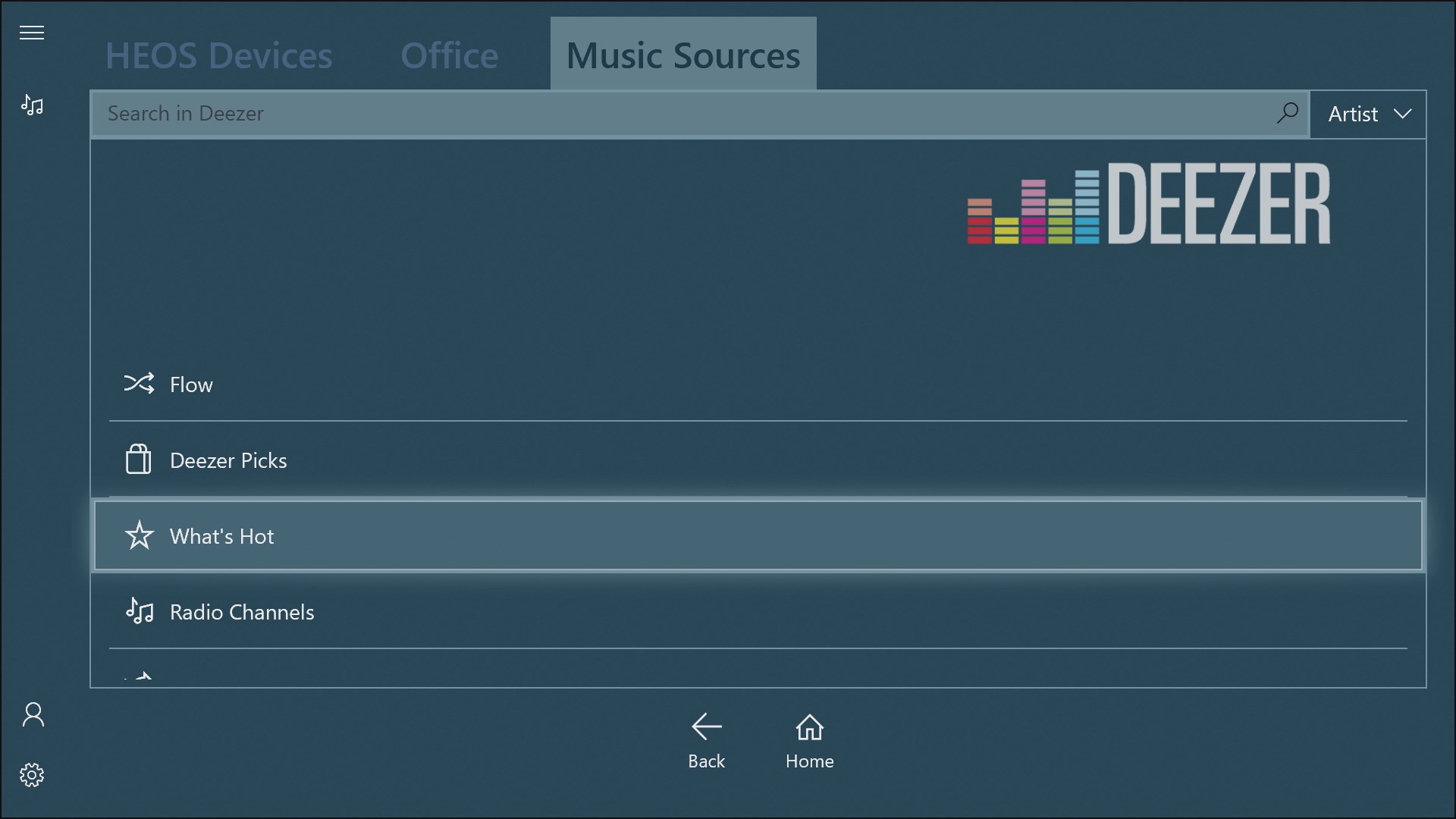Open Flow via the shuffle icon
The height and width of the screenshot is (819, 1456).
point(140,384)
